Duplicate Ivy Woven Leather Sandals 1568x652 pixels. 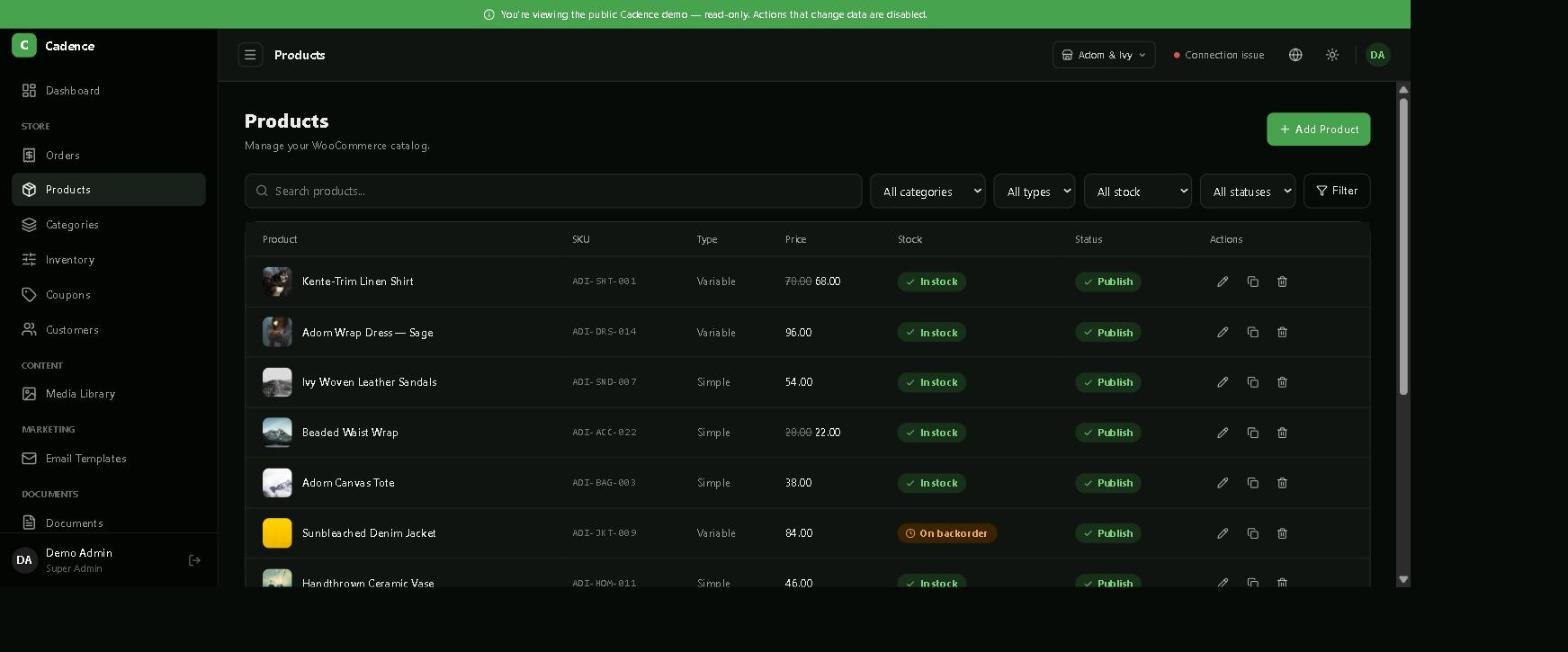[1252, 382]
